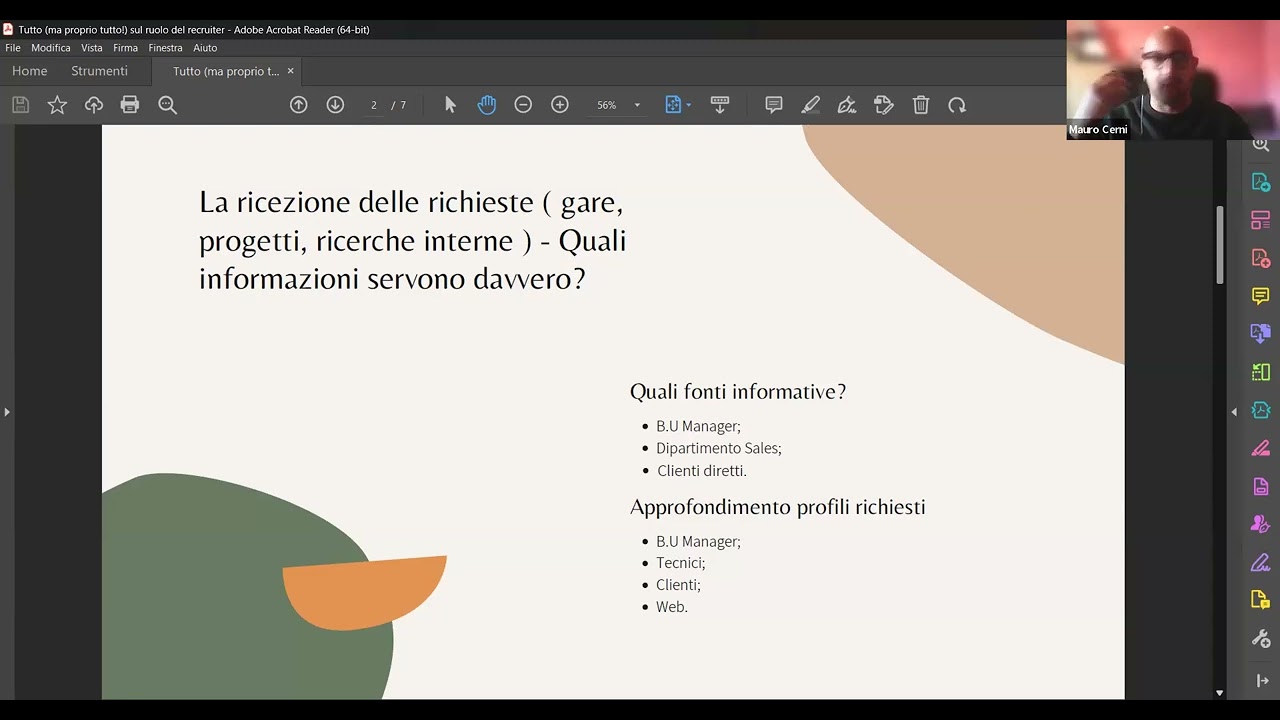Switch to the Strumenti tab

click(x=99, y=71)
